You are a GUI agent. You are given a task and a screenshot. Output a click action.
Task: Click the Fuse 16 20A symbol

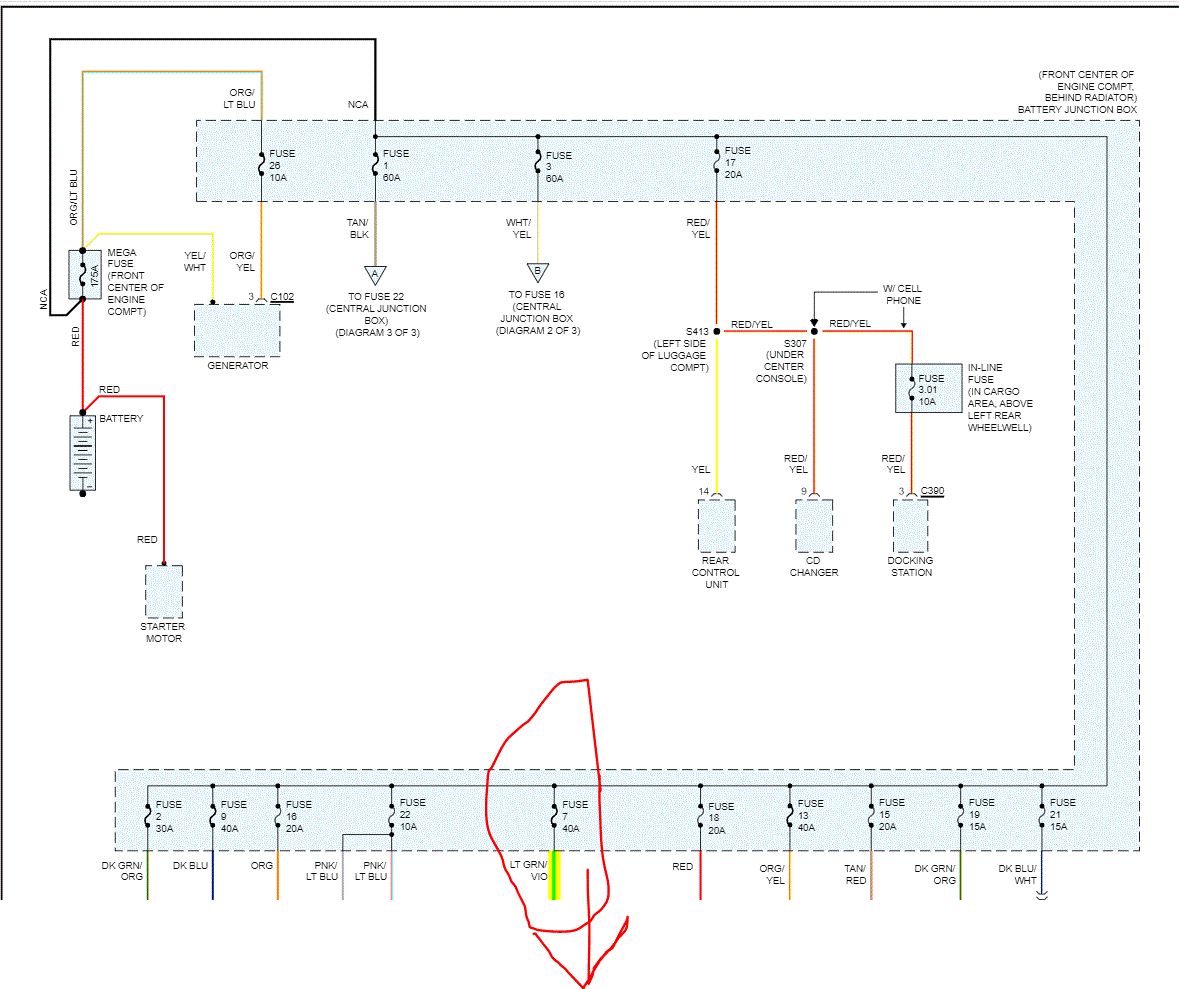(277, 816)
